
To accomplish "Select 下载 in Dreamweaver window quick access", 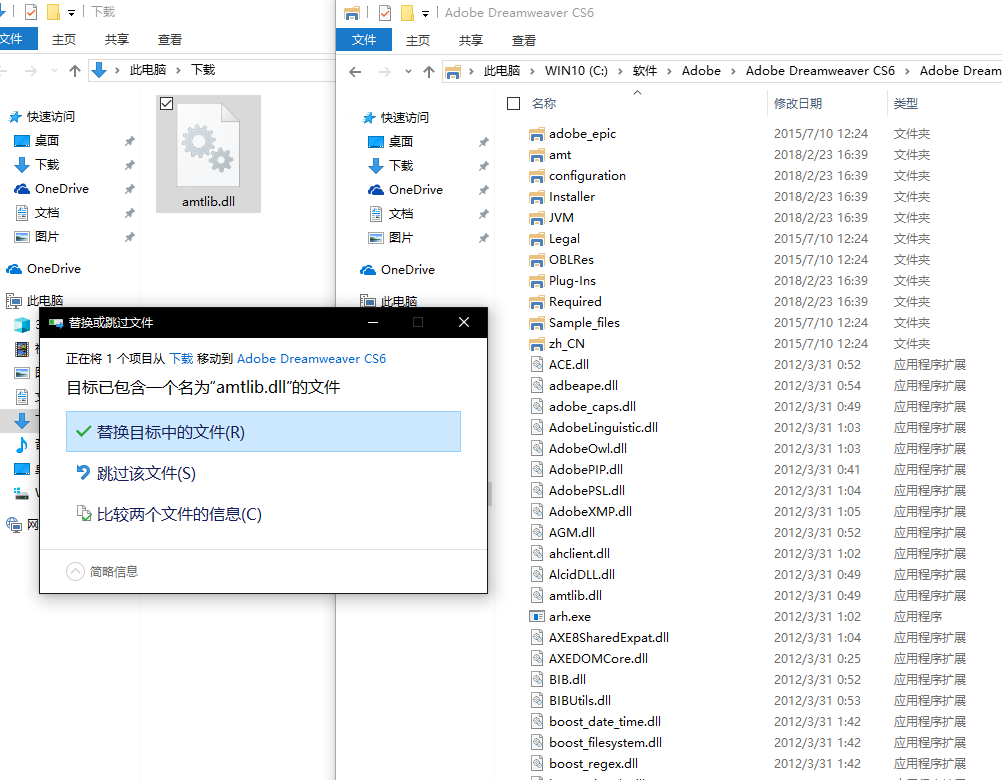I will coord(401,165).
